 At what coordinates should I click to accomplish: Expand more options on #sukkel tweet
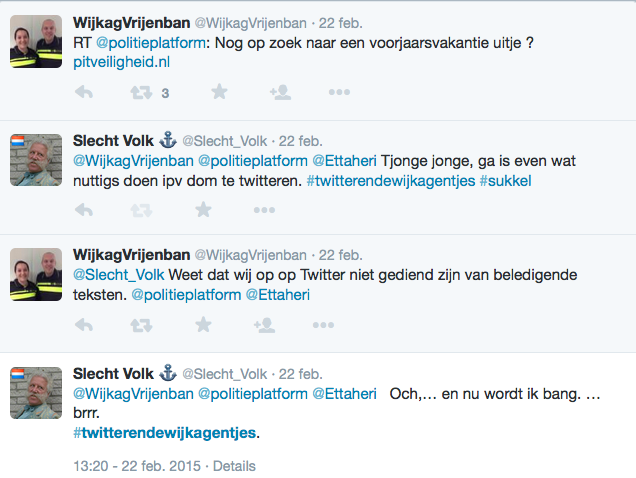click(x=264, y=210)
